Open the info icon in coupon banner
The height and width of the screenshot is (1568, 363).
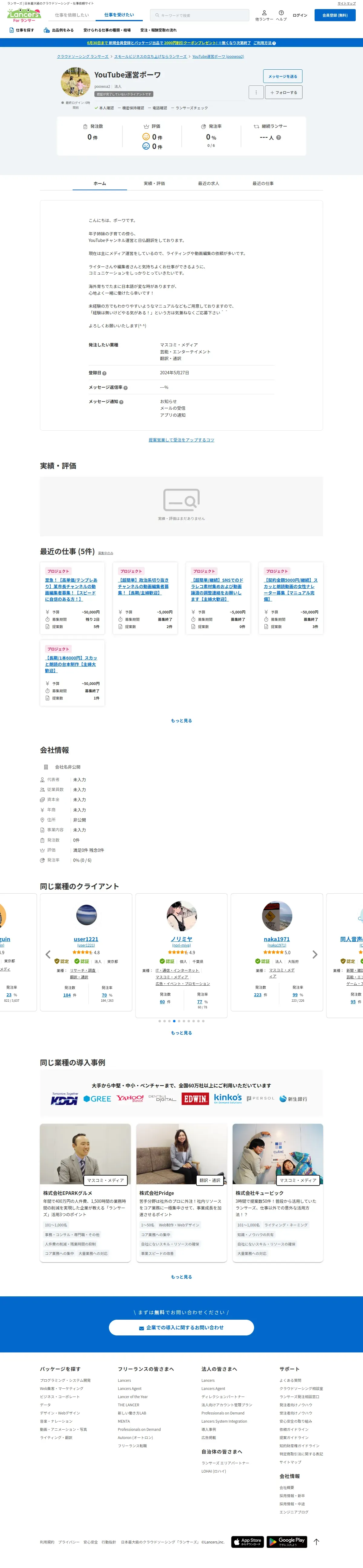[274, 43]
